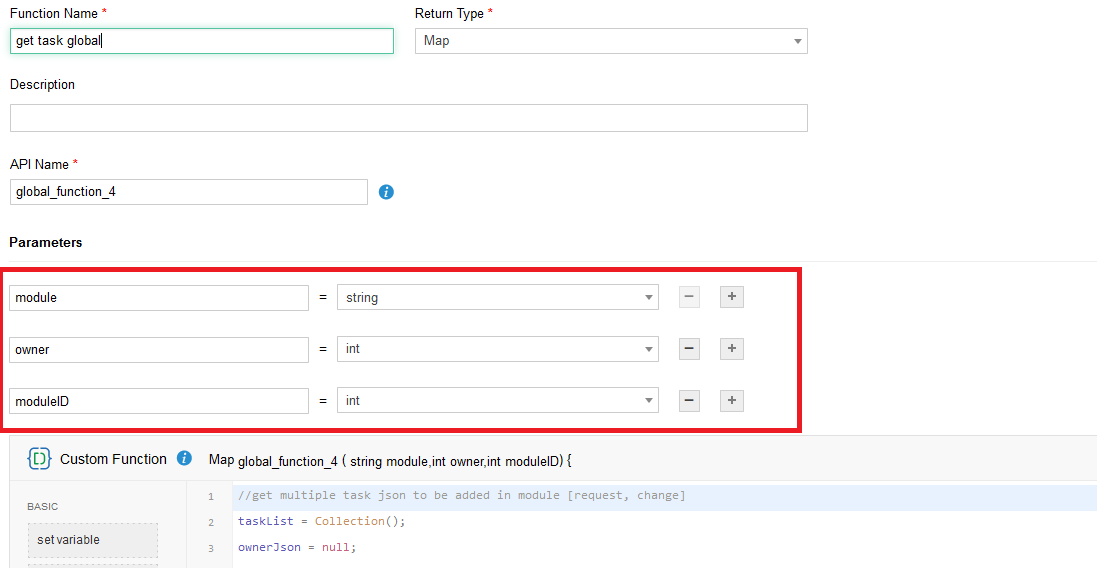Open the moduleID data type dropdown
1116x587 pixels.
pos(497,401)
